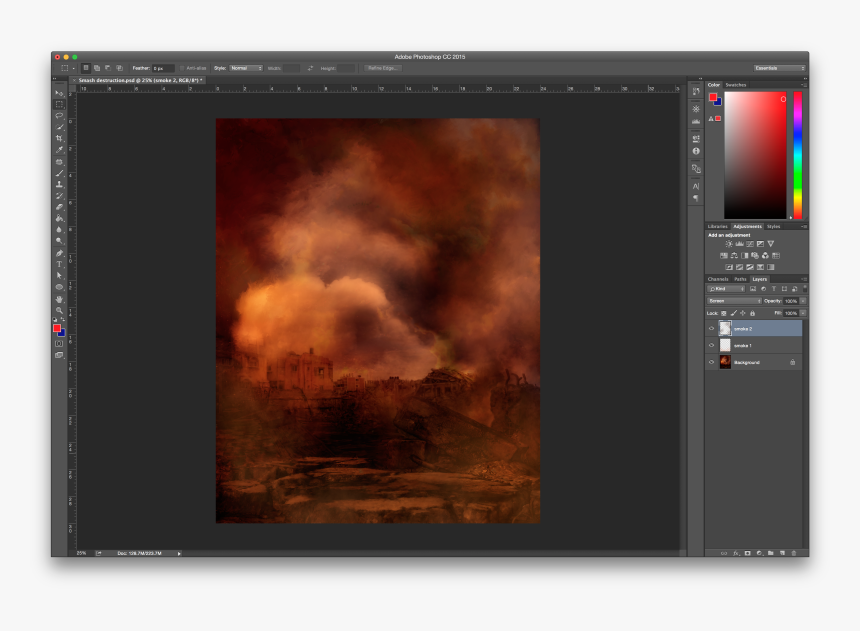Select the Move tool
Image resolution: width=860 pixels, height=631 pixels.
(58, 93)
